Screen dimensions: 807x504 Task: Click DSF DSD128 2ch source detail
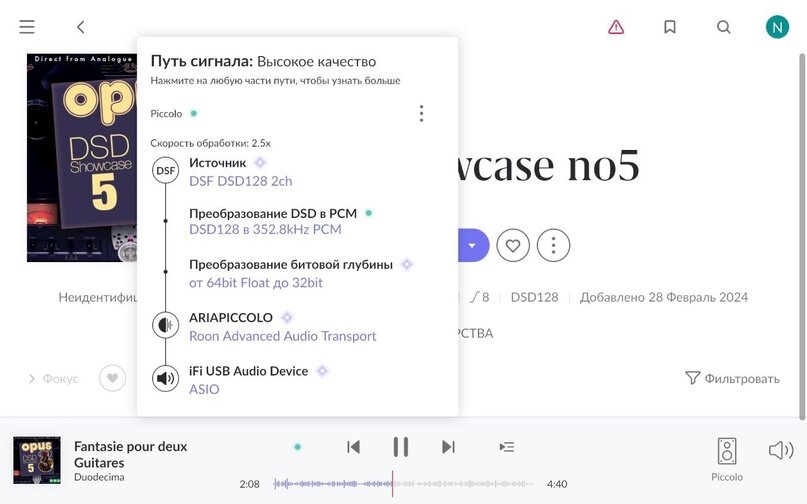[x=241, y=181]
